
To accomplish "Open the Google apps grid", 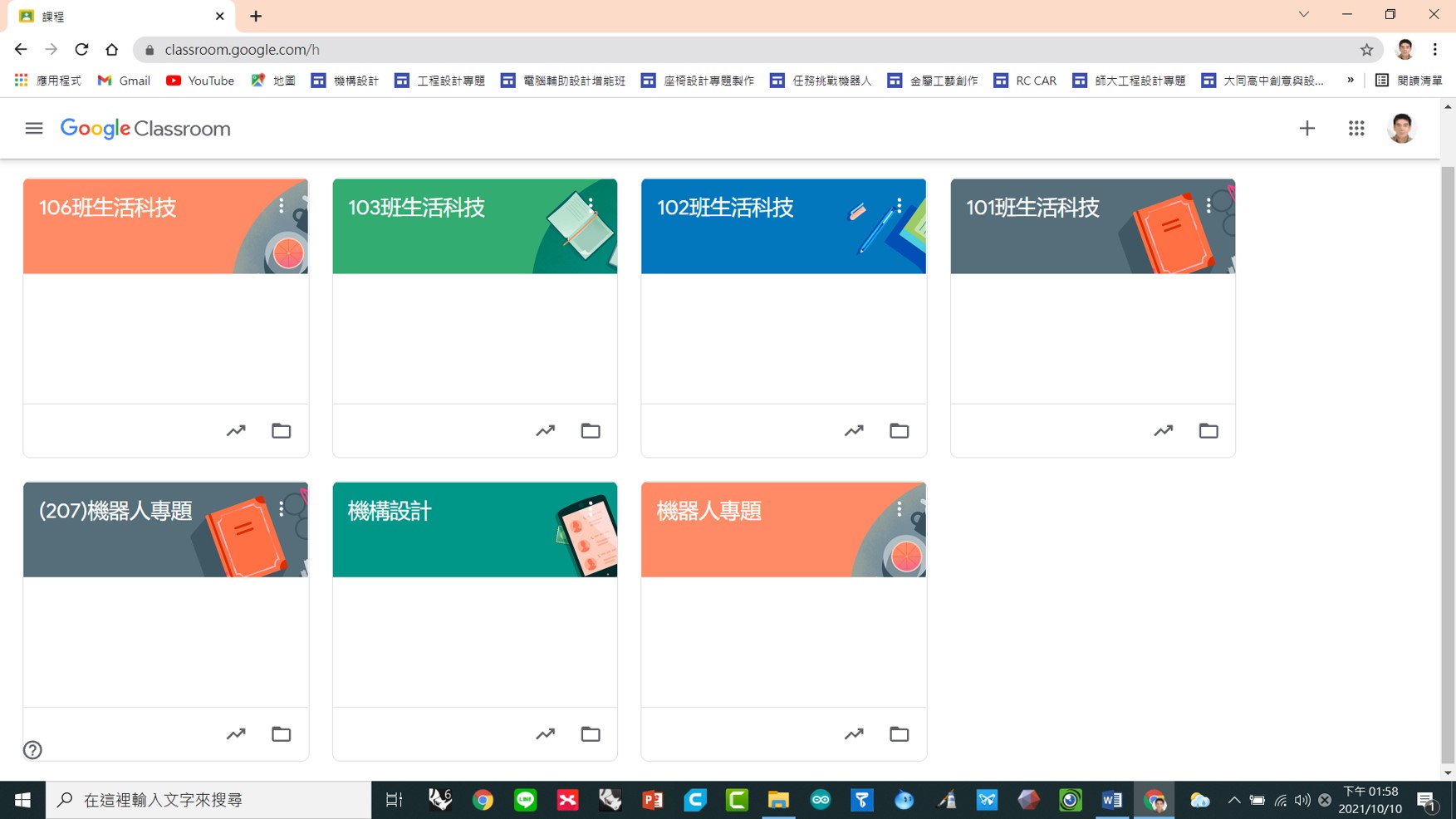I will 1356,129.
